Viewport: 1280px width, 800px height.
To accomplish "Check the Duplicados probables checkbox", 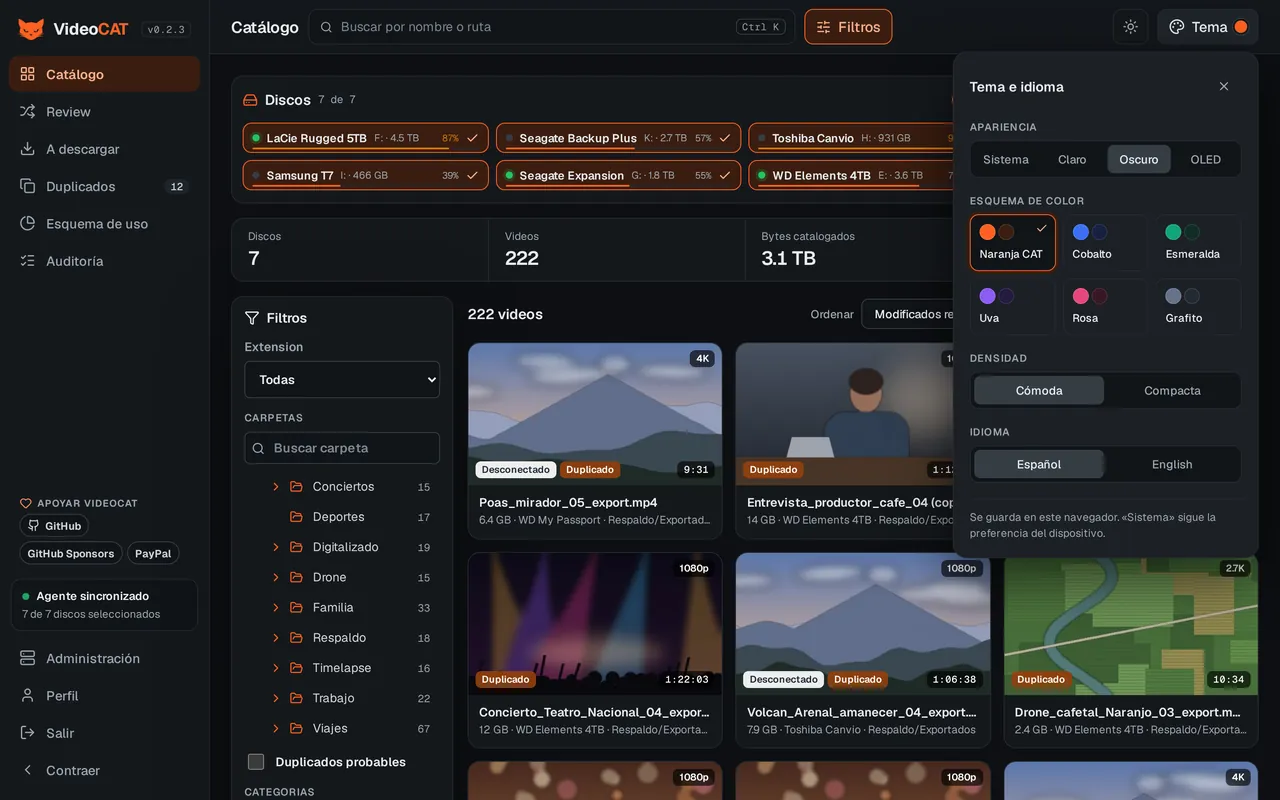I will pyautogui.click(x=256, y=762).
